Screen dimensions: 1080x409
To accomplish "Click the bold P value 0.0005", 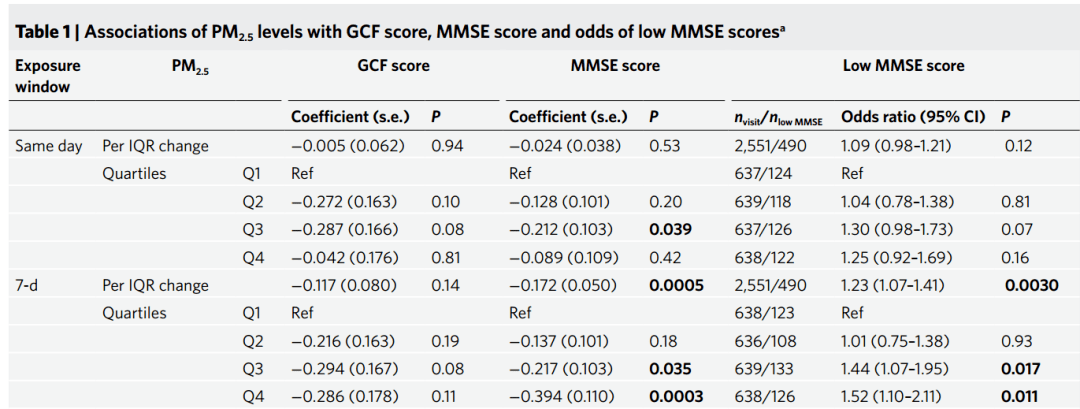I will click(676, 285).
